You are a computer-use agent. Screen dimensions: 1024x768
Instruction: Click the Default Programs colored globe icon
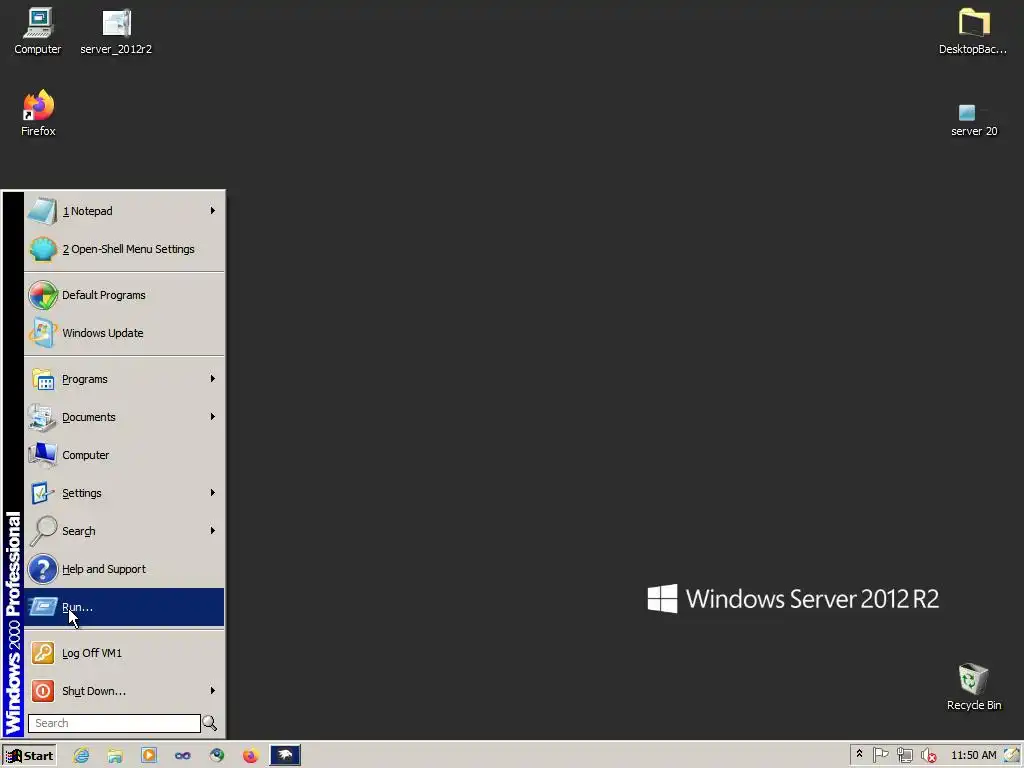click(x=42, y=295)
